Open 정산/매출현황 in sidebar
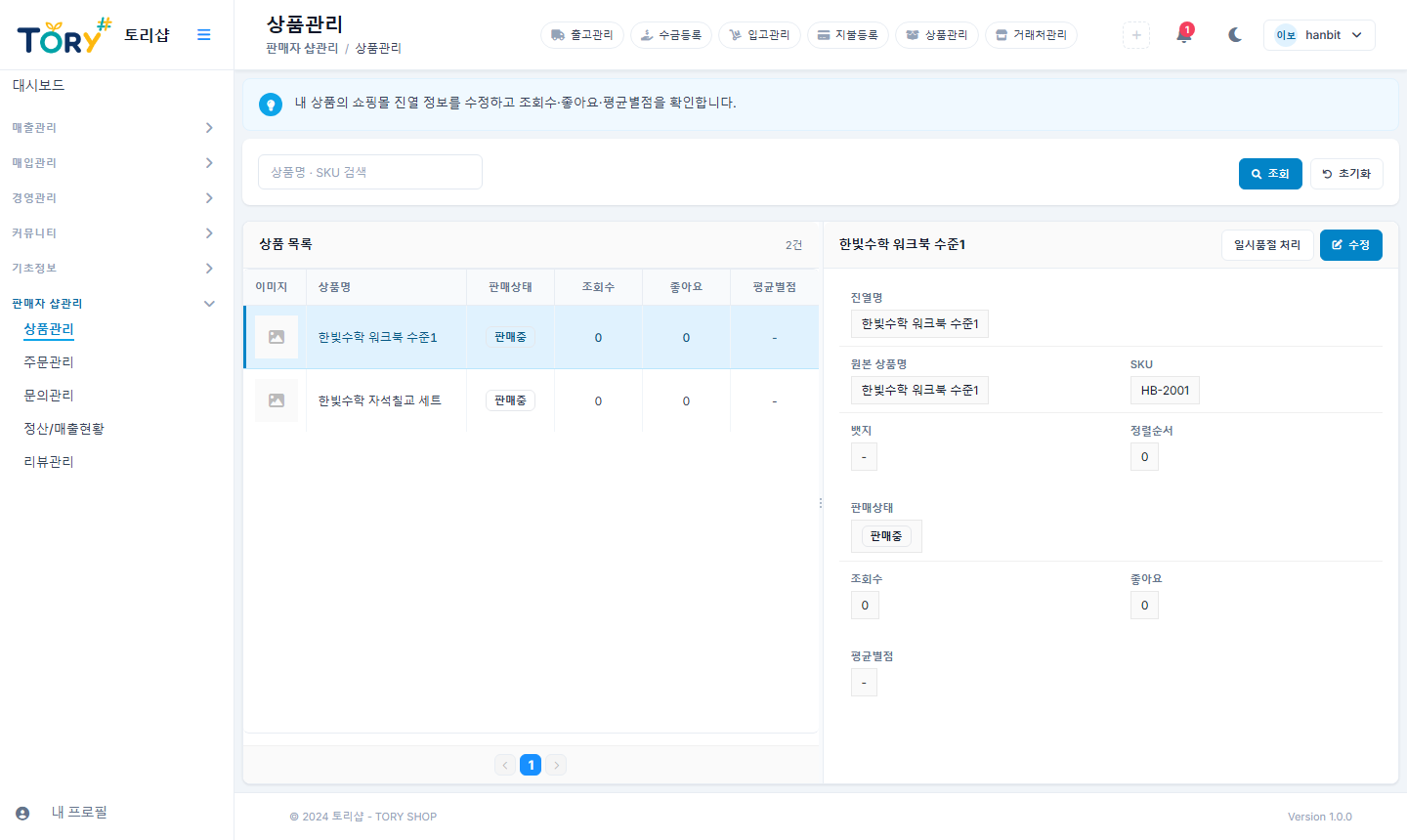 64,429
